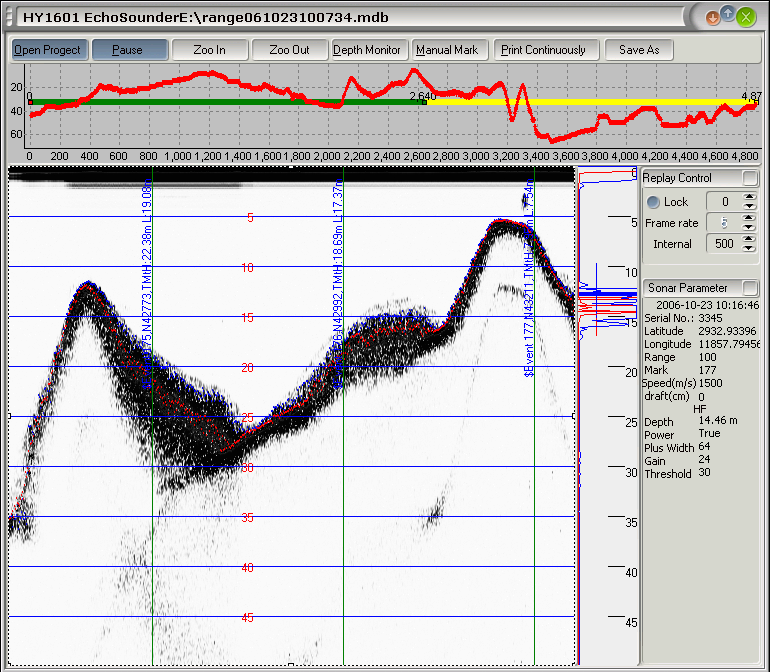Click the signal amplitude waveform strip
Image resolution: width=770 pixels, height=672 pixels.
tap(608, 417)
